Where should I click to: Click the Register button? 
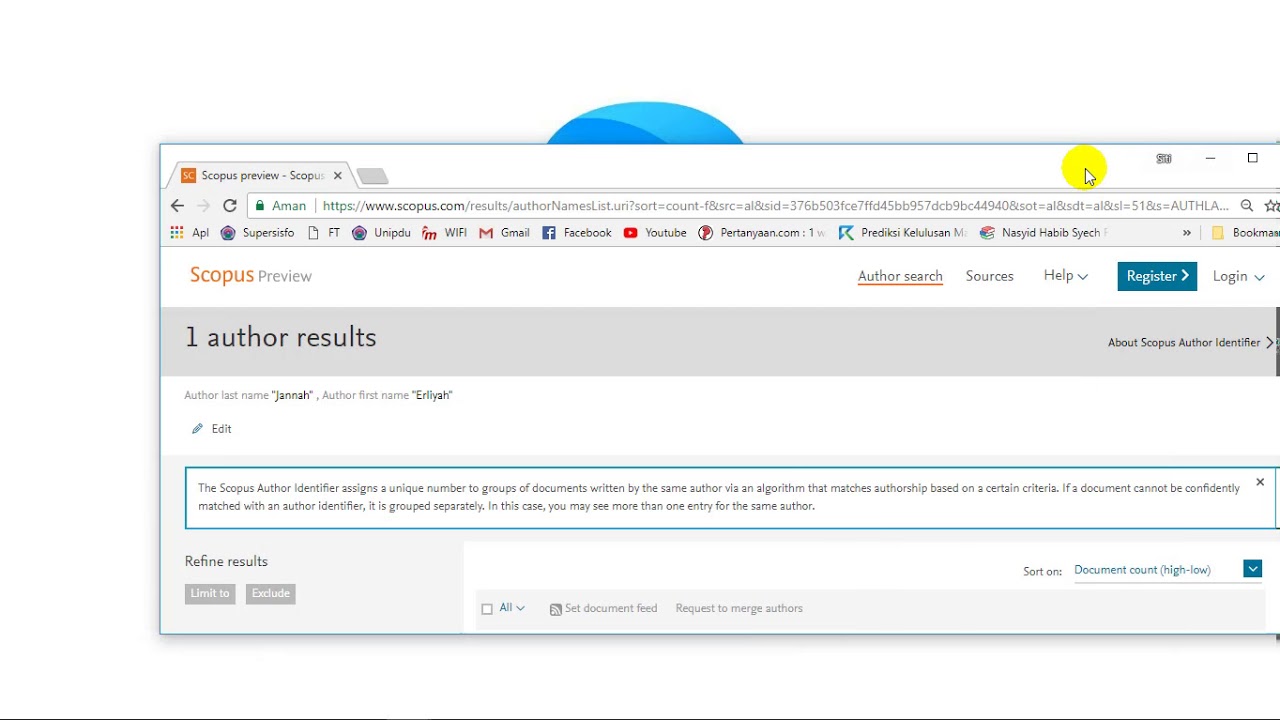tap(1157, 276)
